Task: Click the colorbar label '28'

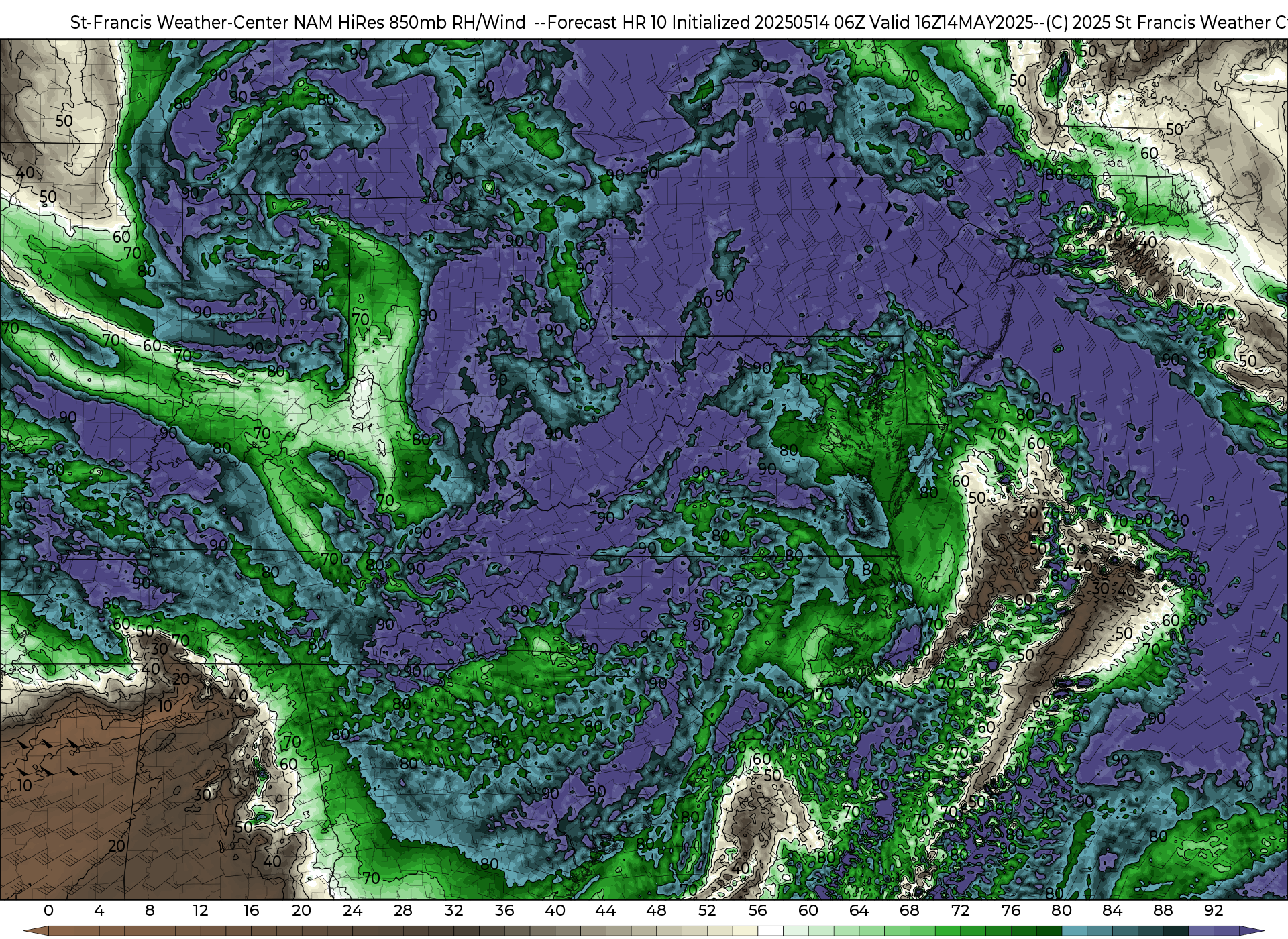Action: point(403,910)
